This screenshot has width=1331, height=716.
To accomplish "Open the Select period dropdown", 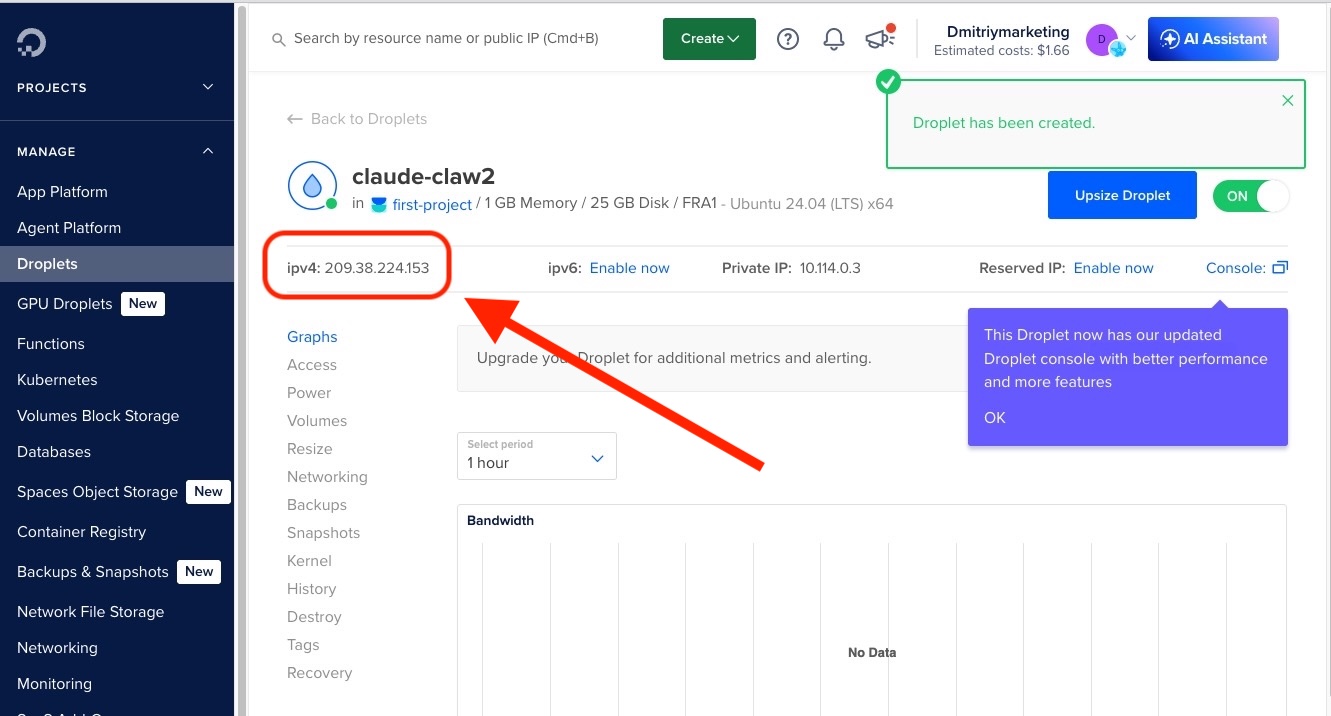I will [537, 455].
